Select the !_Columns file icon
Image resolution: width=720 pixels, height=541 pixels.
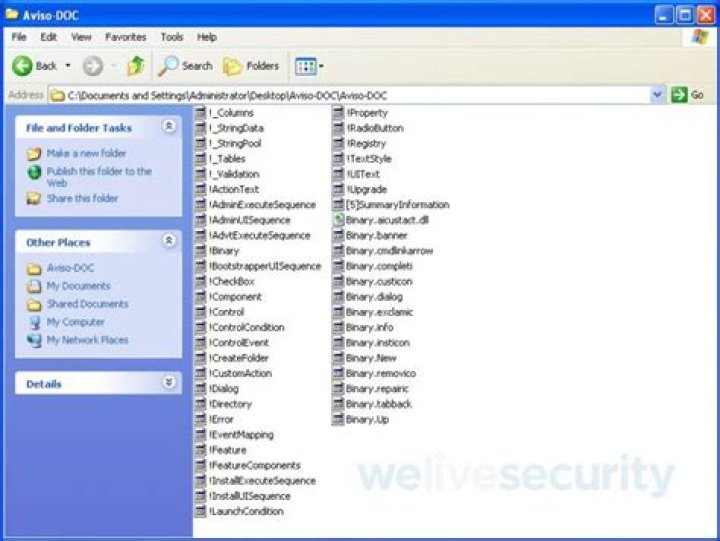coord(201,113)
